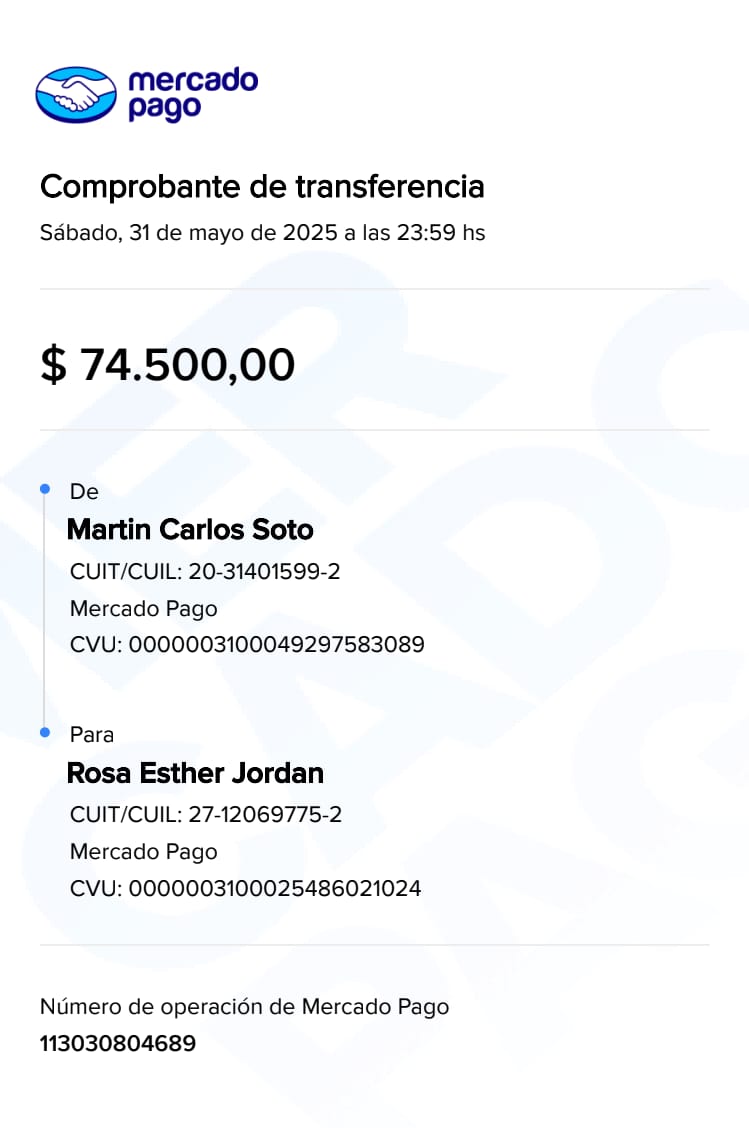Screen dimensions: 749x1128
Task: Click the sender CUIT/CUIL 20-31401599-2
Action: [205, 572]
